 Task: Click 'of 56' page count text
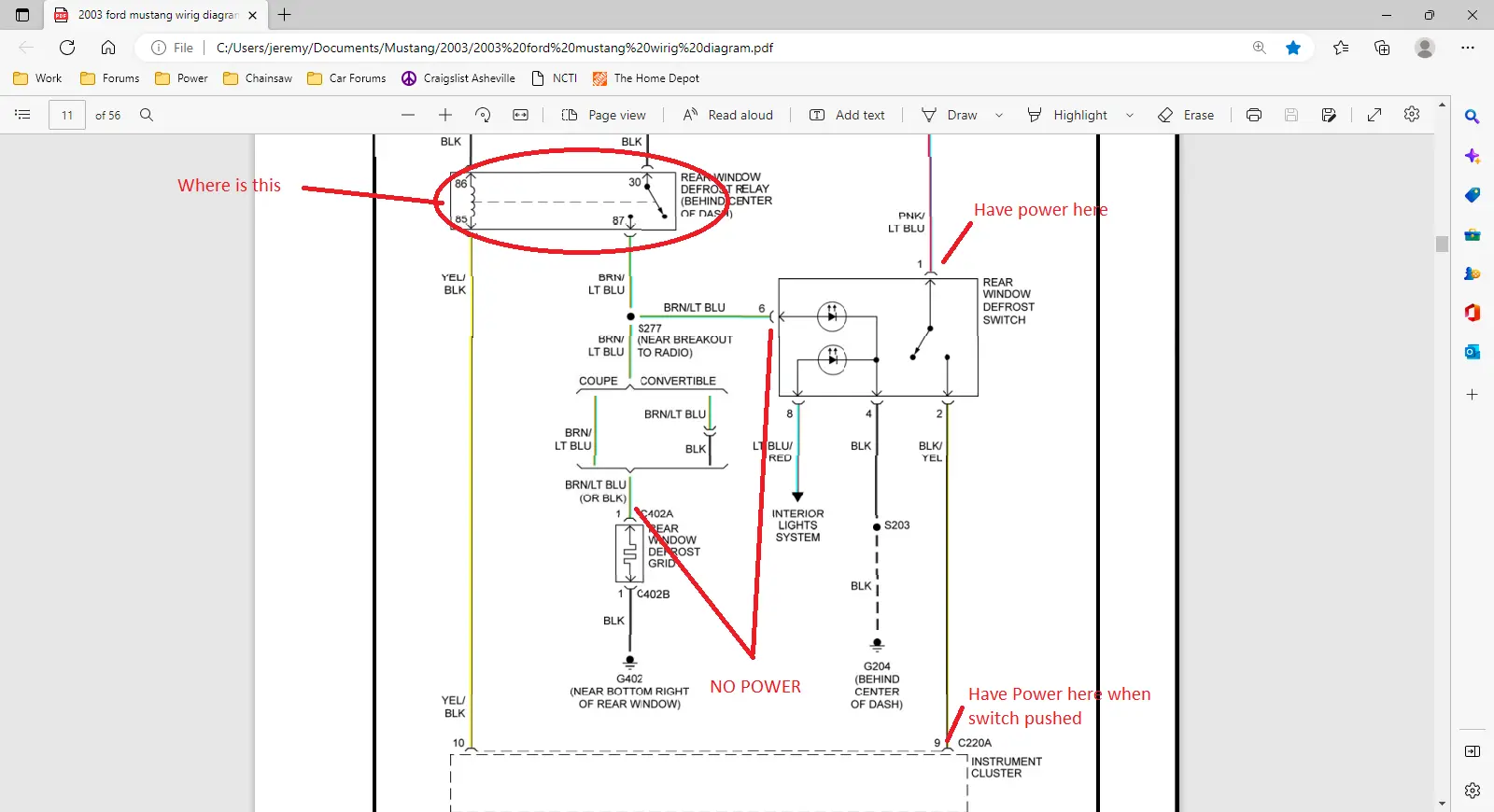tap(108, 116)
